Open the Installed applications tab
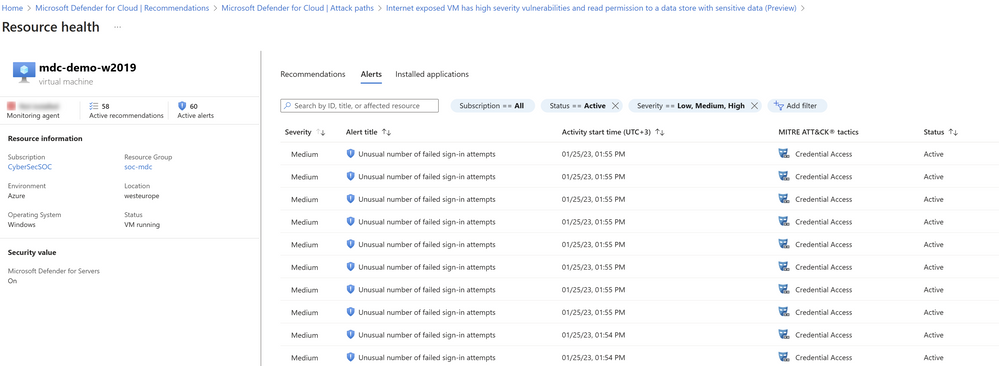Viewport: 999px width, 366px height. 432,74
